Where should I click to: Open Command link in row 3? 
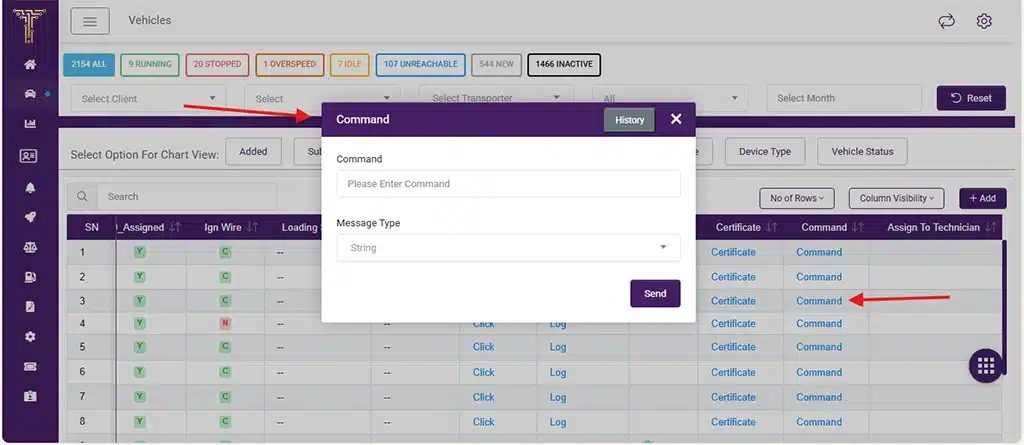pyautogui.click(x=819, y=301)
